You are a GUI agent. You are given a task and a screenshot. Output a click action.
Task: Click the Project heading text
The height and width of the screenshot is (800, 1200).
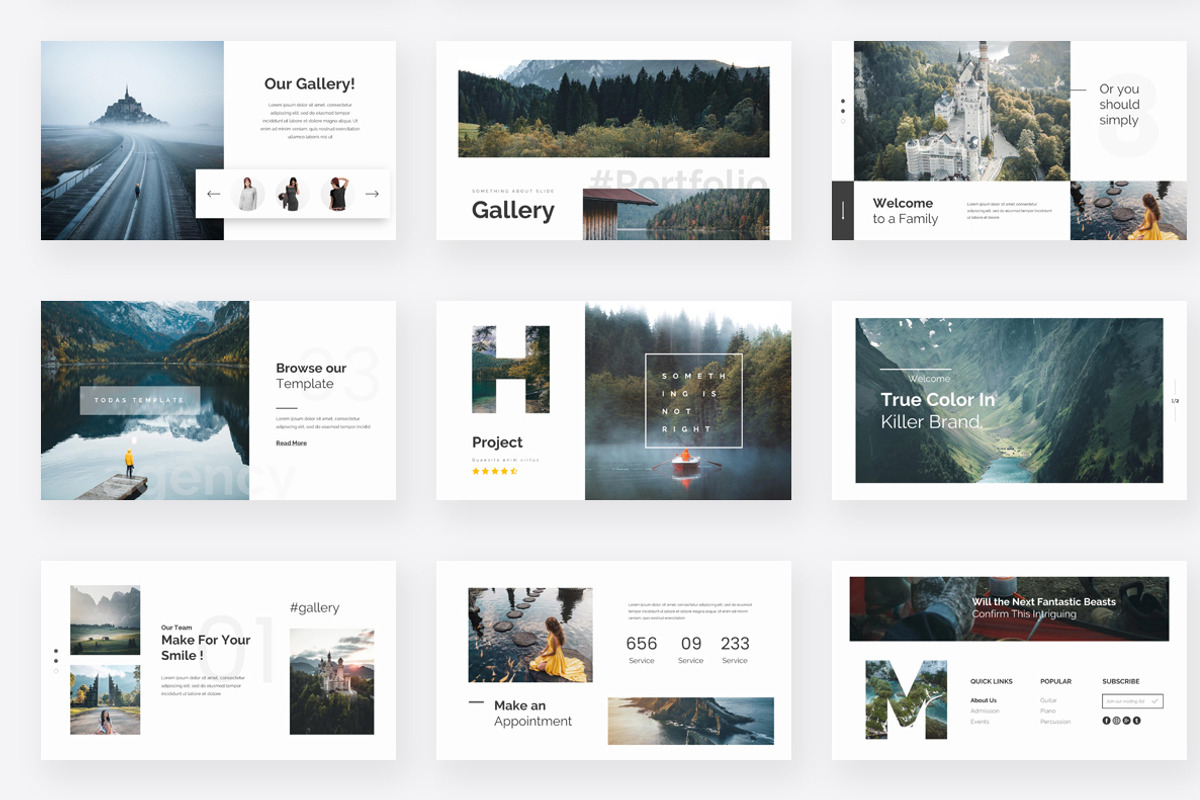click(497, 442)
